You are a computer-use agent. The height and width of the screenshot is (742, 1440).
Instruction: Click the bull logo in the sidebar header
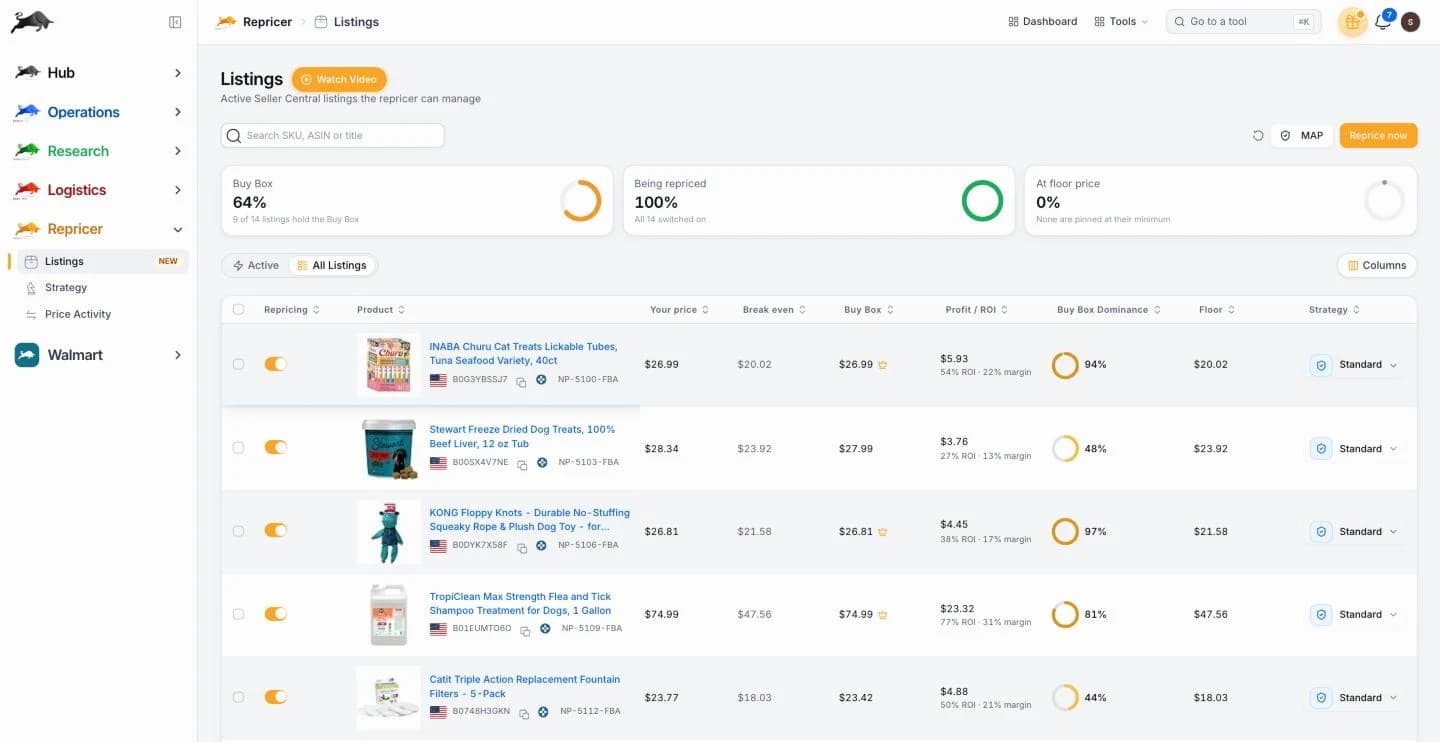tap(32, 22)
